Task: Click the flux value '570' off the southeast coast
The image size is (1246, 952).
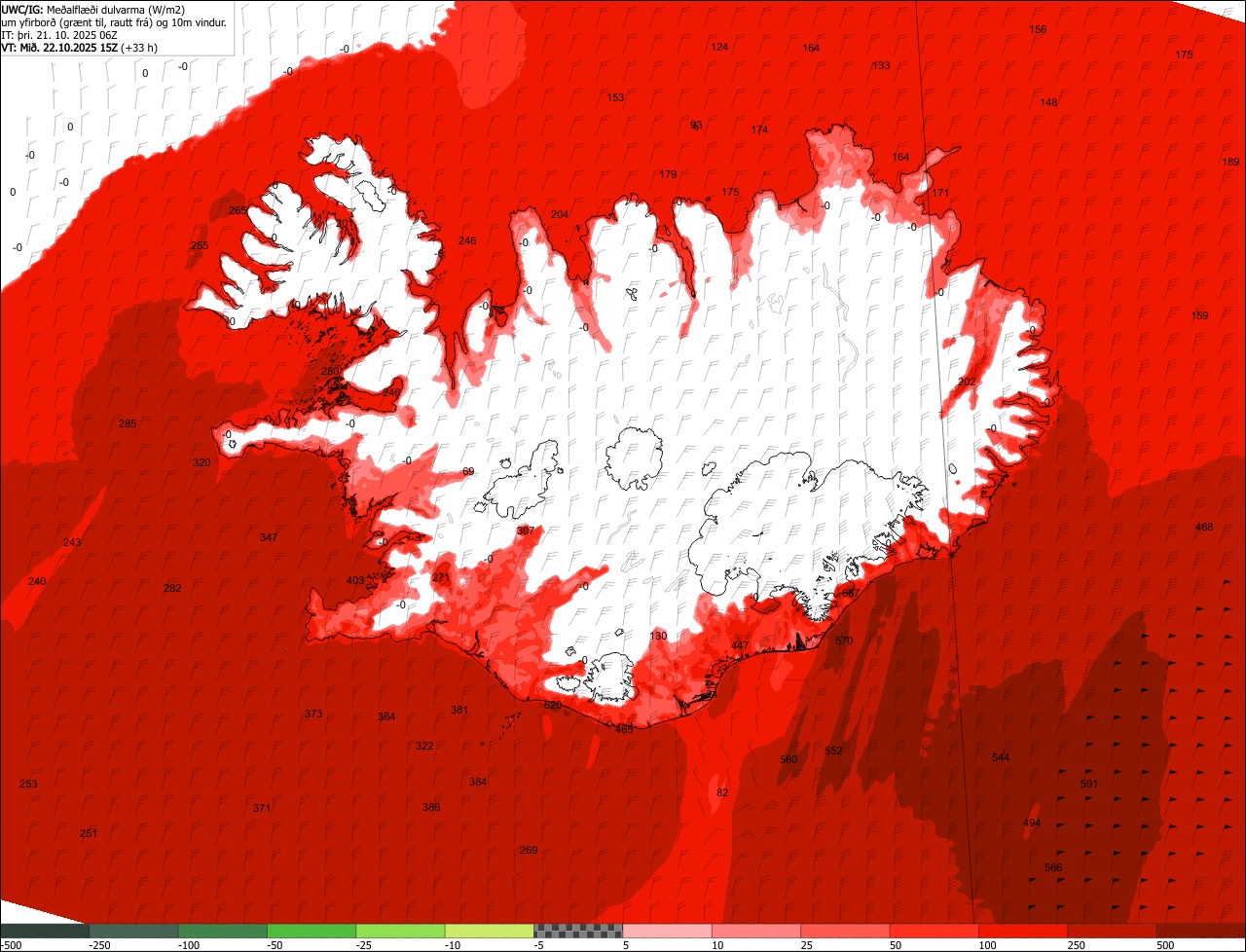Action: coord(844,641)
